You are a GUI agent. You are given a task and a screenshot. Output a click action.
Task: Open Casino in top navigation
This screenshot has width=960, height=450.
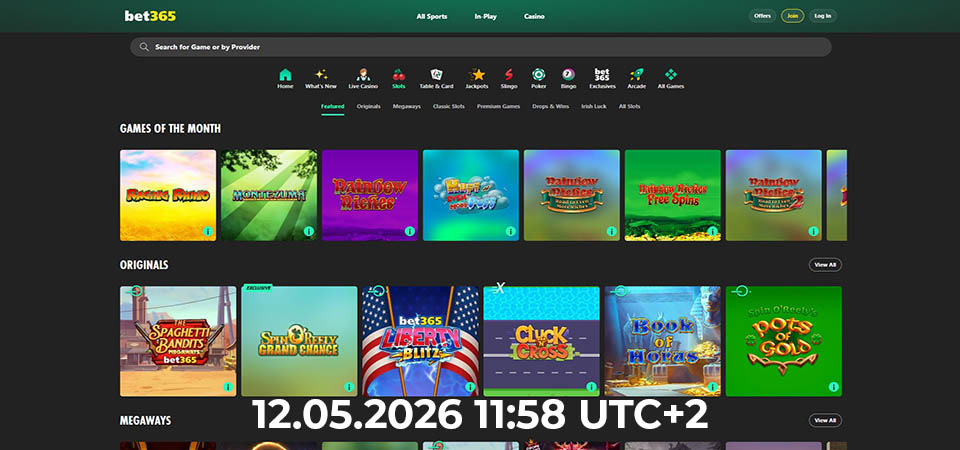click(534, 17)
